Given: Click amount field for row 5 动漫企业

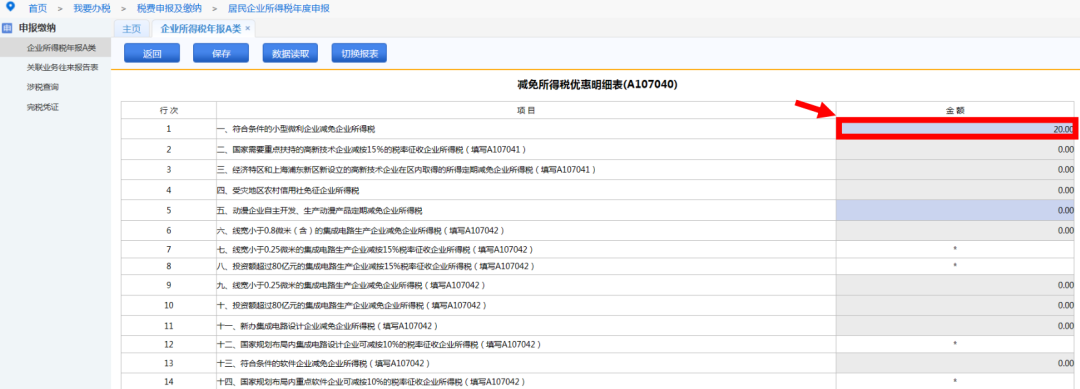Looking at the screenshot, I should pos(956,210).
